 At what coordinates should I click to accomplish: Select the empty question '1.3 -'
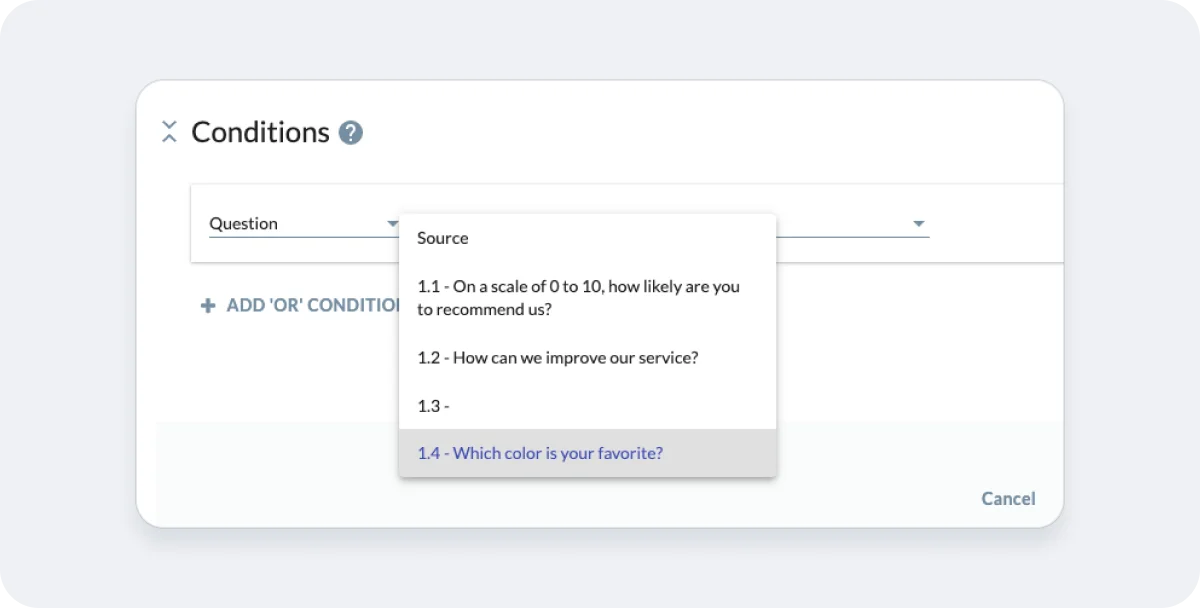pos(433,406)
